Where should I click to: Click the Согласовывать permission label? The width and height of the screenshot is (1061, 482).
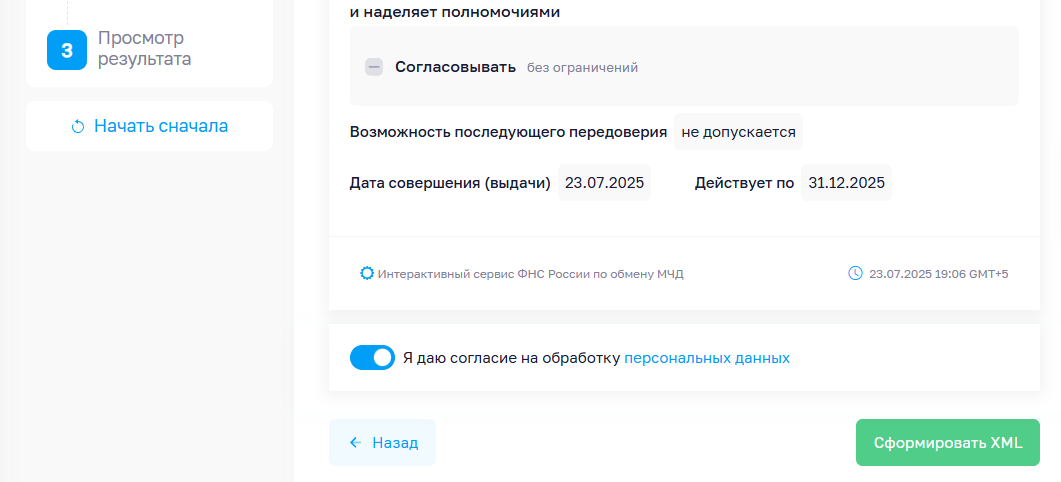pyautogui.click(x=455, y=67)
